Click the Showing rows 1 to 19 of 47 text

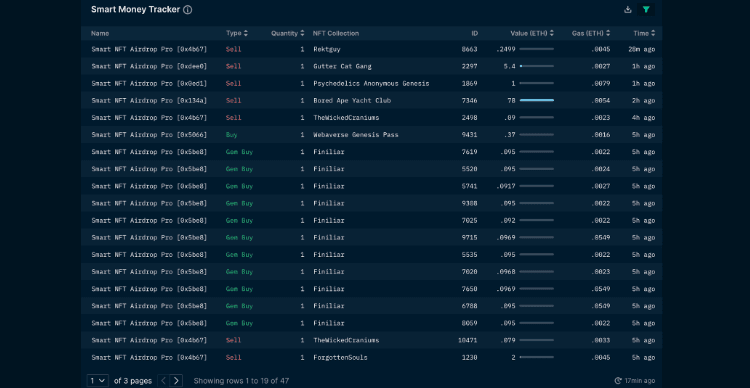[x=241, y=381]
